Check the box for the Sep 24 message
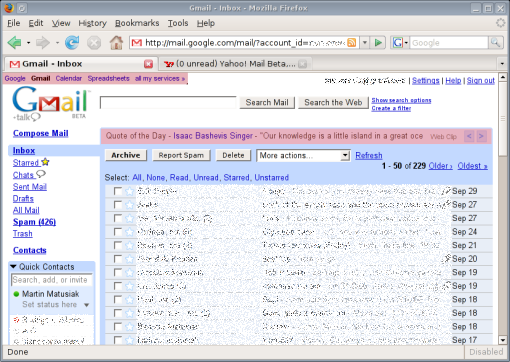510x362 pixels. [117, 232]
